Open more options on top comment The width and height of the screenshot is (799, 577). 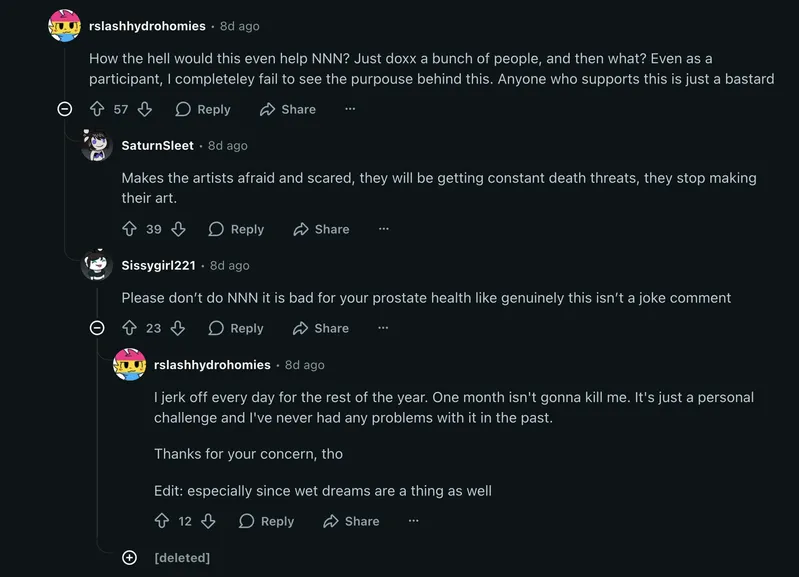pos(350,109)
